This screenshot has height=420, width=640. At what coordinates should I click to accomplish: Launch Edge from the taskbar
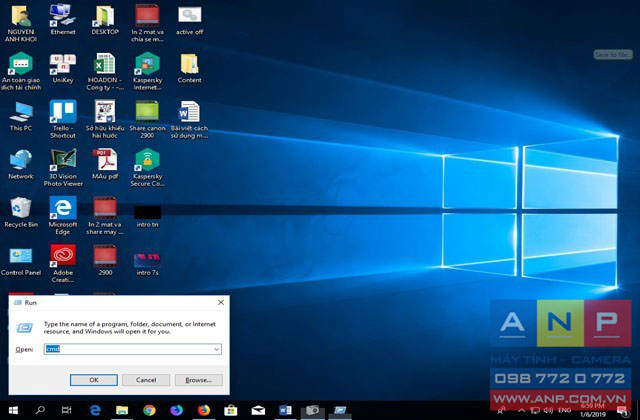tap(95, 410)
